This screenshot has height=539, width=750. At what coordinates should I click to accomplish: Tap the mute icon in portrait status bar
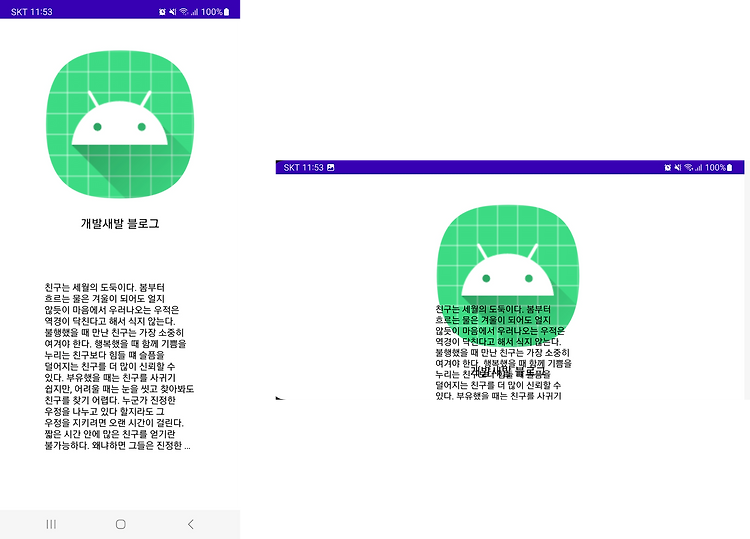pyautogui.click(x=172, y=12)
